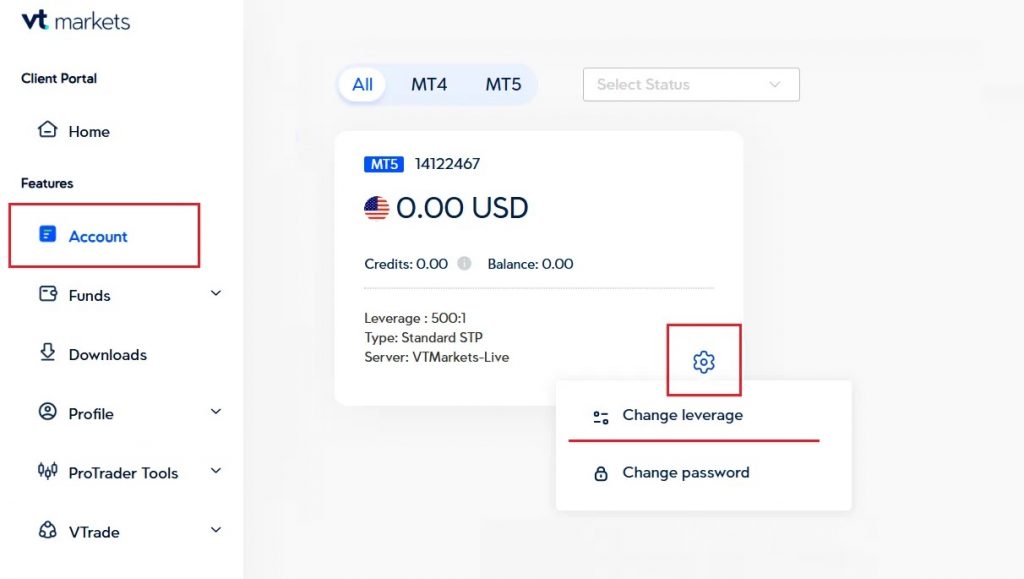Click the VTrade sidebar icon
Viewport: 1024px width, 579px height.
coord(48,529)
